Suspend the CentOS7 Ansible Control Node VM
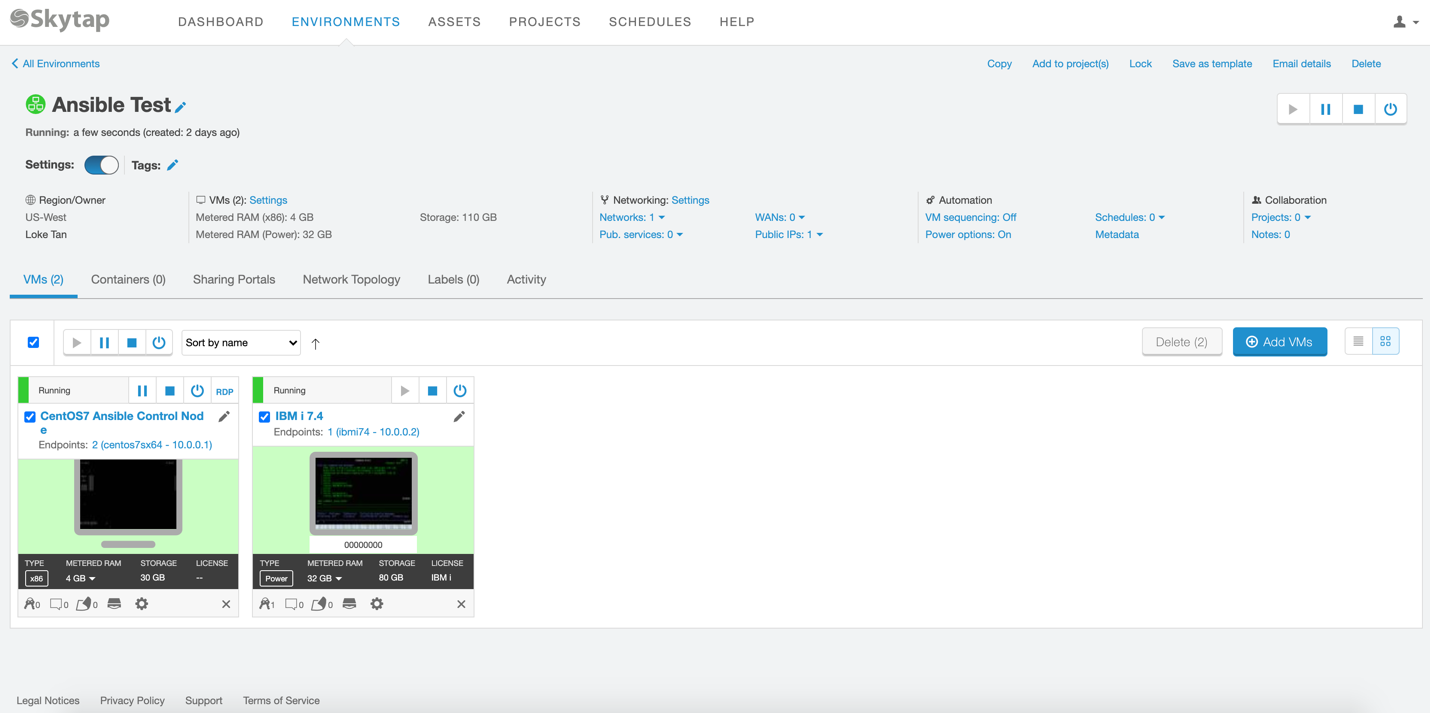The image size is (1430, 713). (x=142, y=391)
